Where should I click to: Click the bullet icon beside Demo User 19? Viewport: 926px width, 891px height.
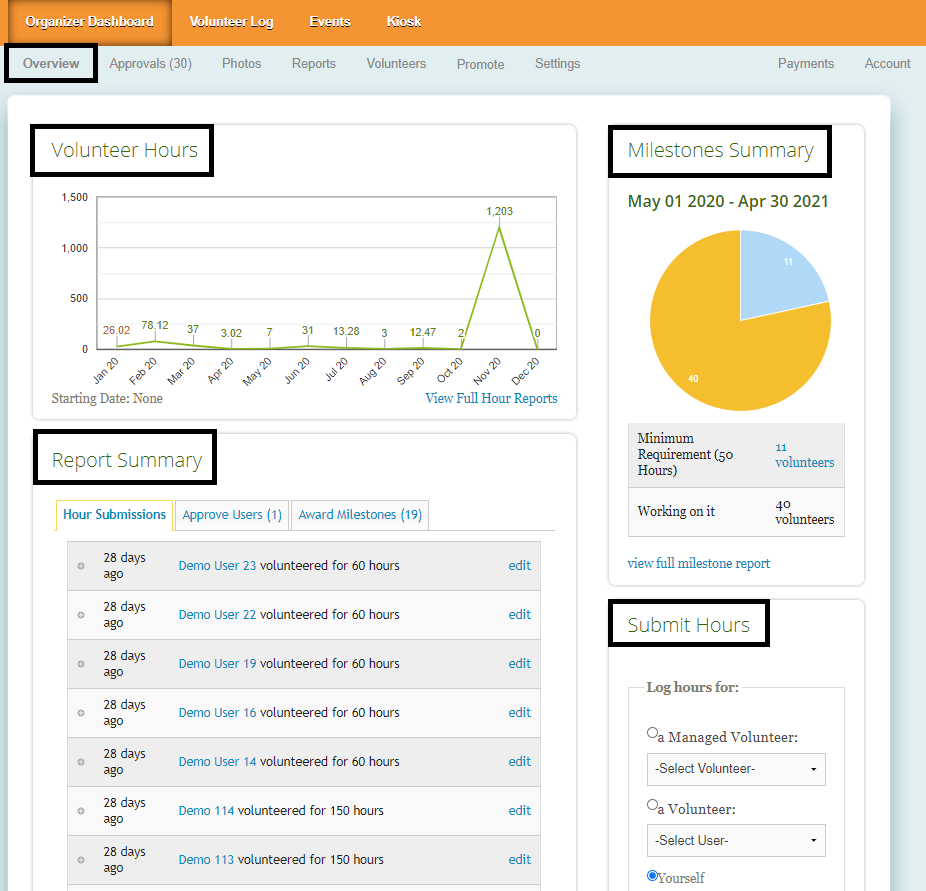pos(81,664)
